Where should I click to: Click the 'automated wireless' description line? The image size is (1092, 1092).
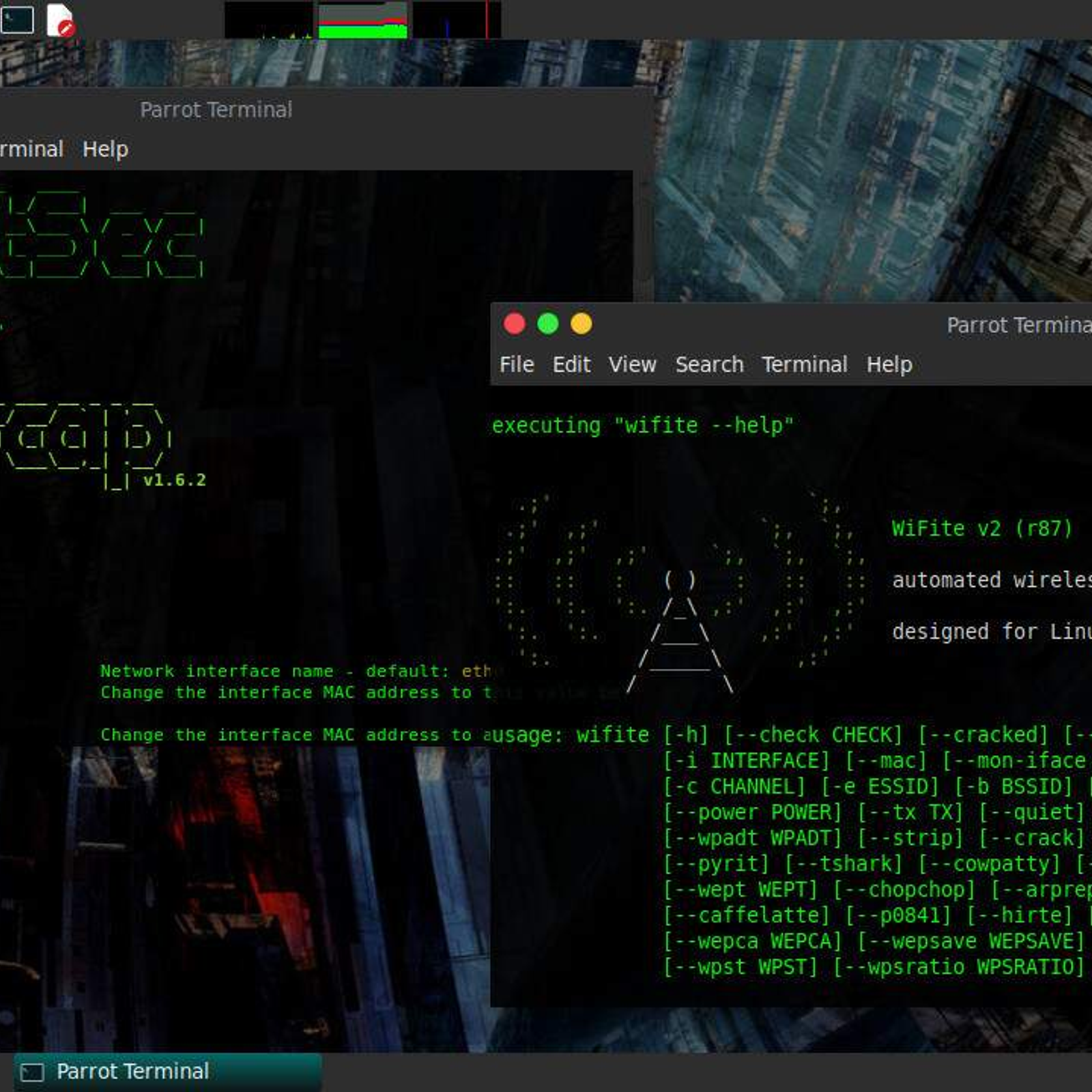point(992,580)
